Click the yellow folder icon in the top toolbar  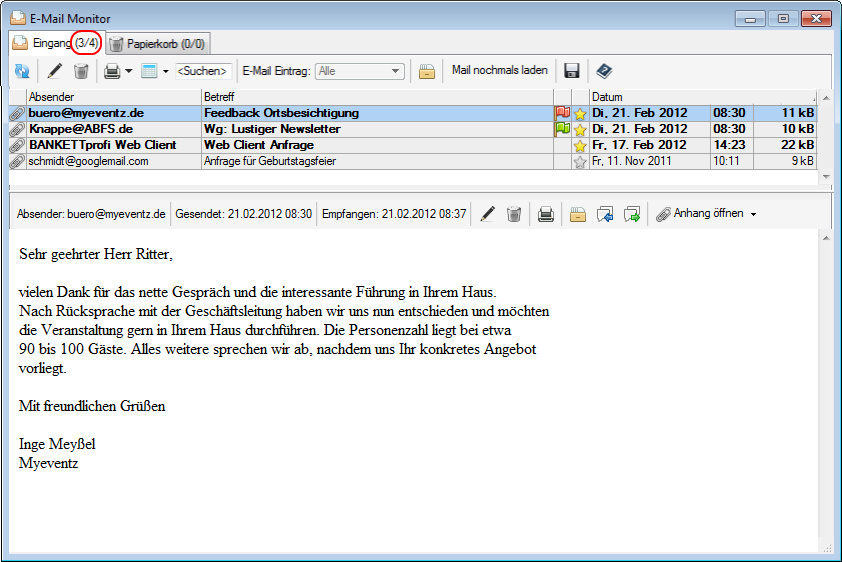tap(426, 71)
